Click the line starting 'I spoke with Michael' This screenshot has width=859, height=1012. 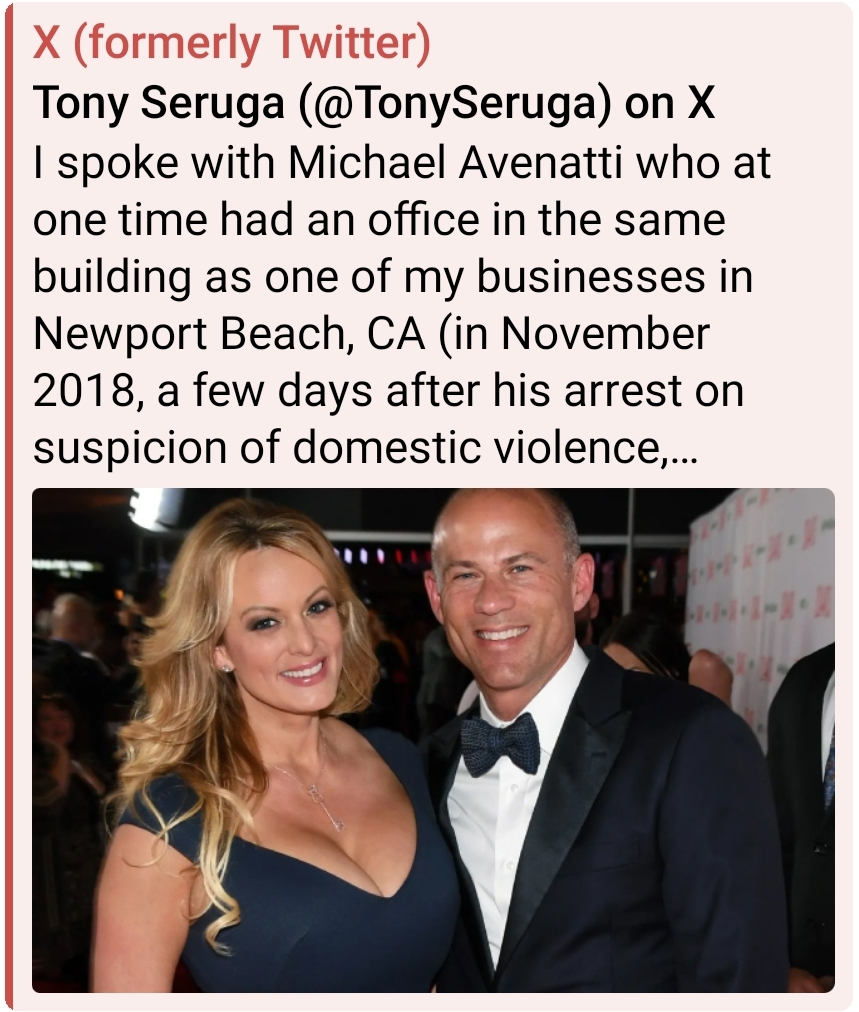click(x=401, y=162)
